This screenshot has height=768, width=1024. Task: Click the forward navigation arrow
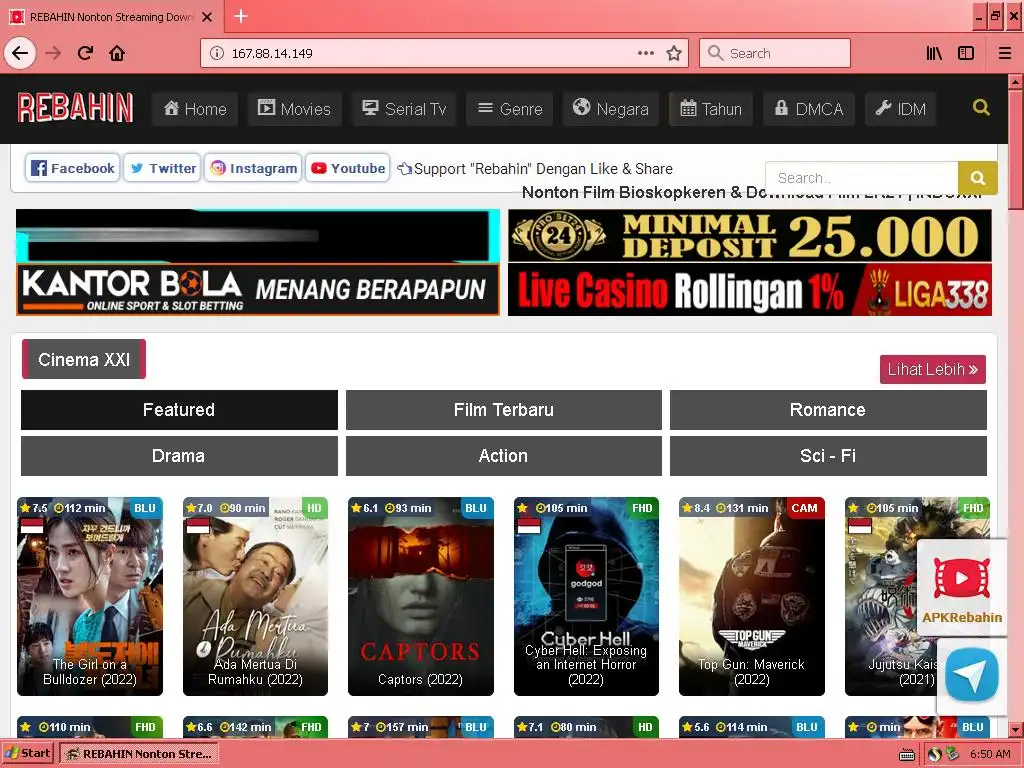pos(53,53)
